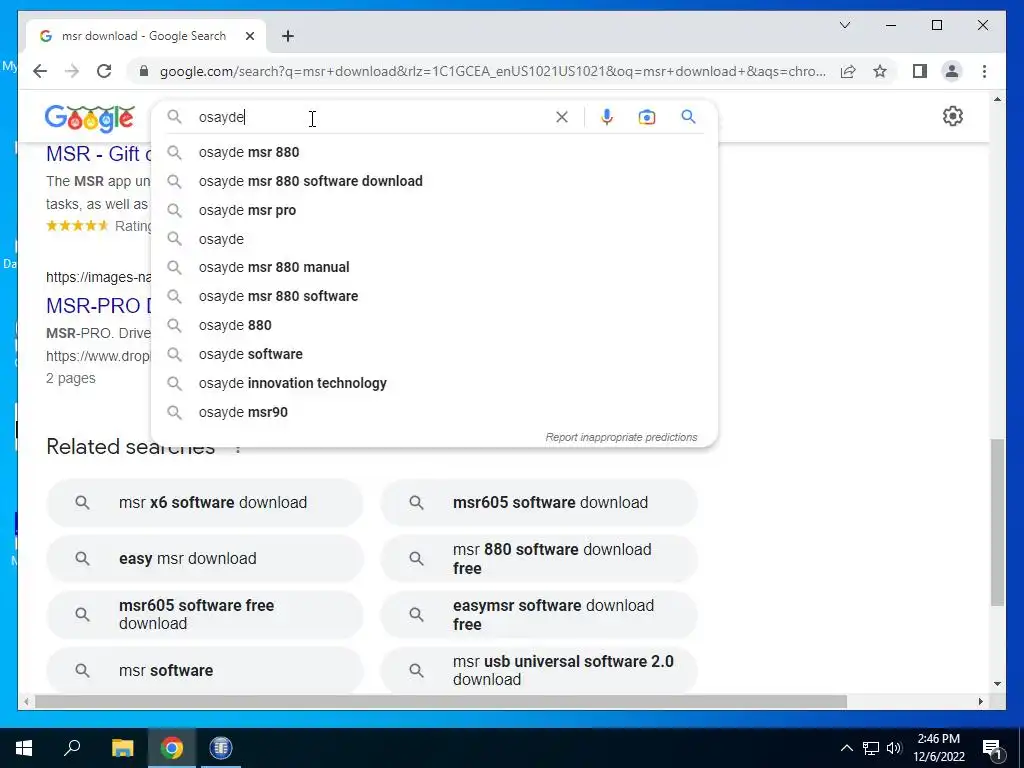Click the blue app icon next to Chrome
1024x768 pixels.
click(x=221, y=748)
